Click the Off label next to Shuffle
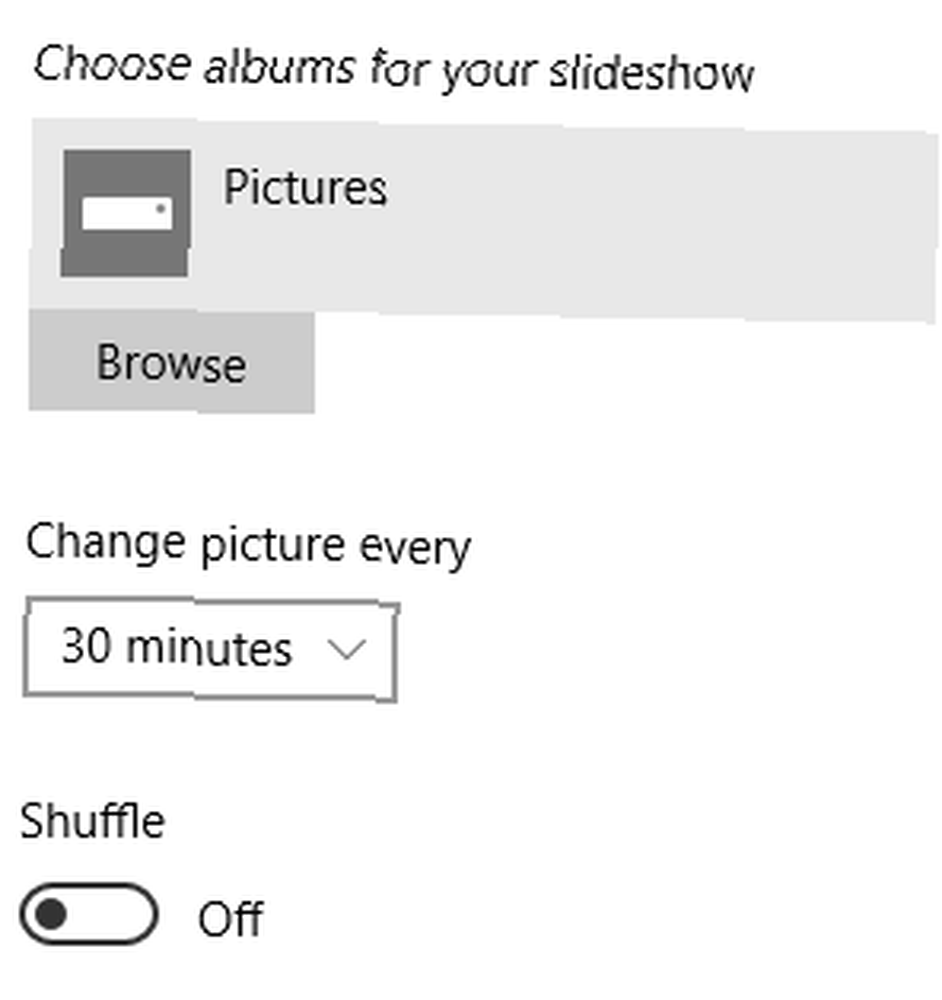This screenshot has width=942, height=1000. [x=231, y=919]
